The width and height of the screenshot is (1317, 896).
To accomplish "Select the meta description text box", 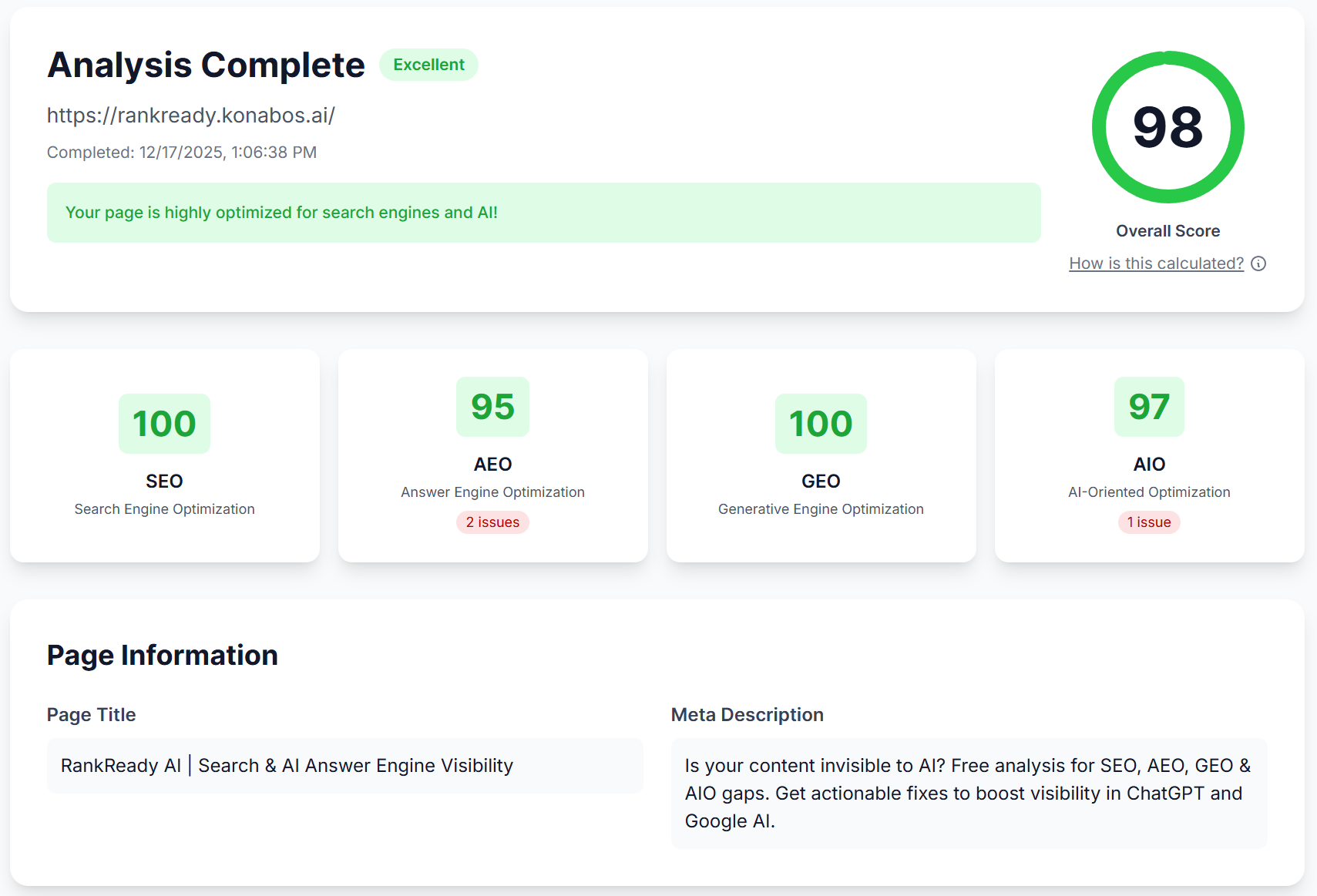I will click(x=969, y=794).
